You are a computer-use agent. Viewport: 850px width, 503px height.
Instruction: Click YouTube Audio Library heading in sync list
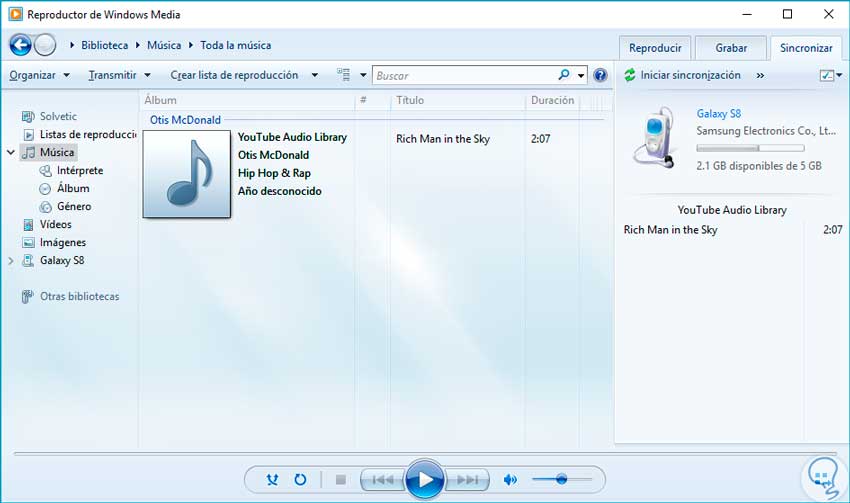tap(732, 210)
